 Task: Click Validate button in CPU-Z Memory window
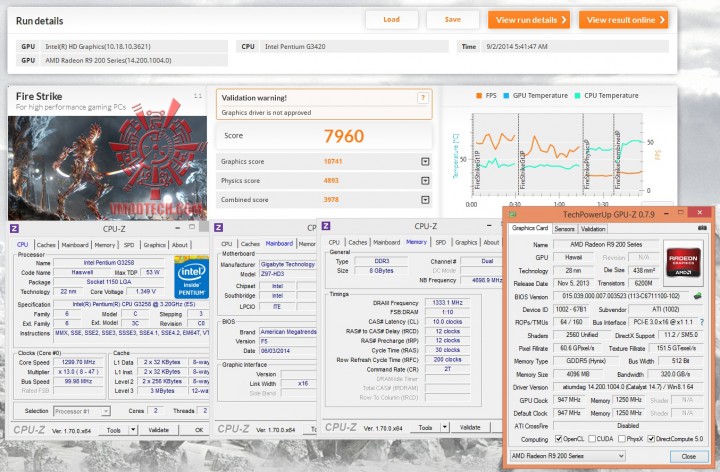(470, 427)
